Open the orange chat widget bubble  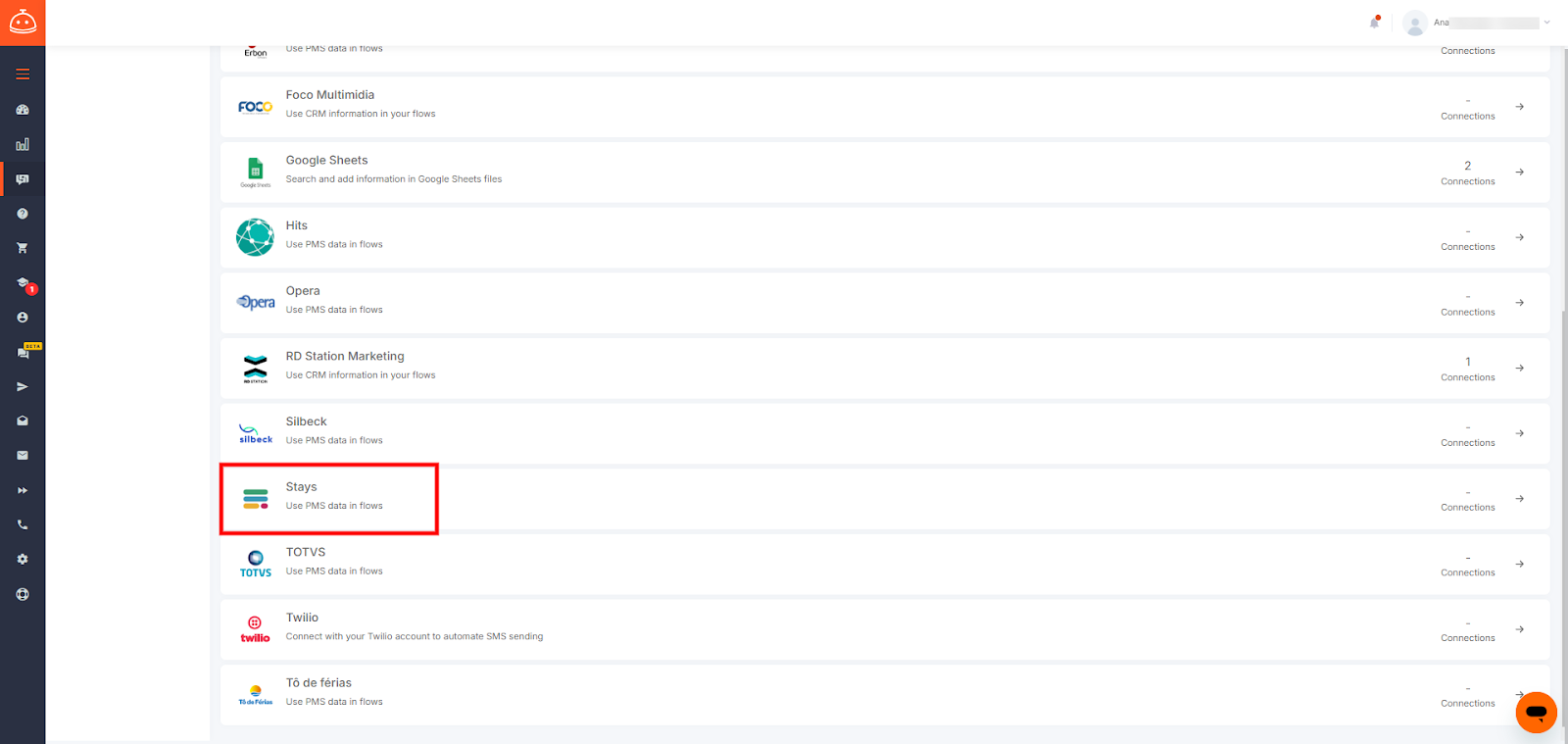click(1536, 712)
